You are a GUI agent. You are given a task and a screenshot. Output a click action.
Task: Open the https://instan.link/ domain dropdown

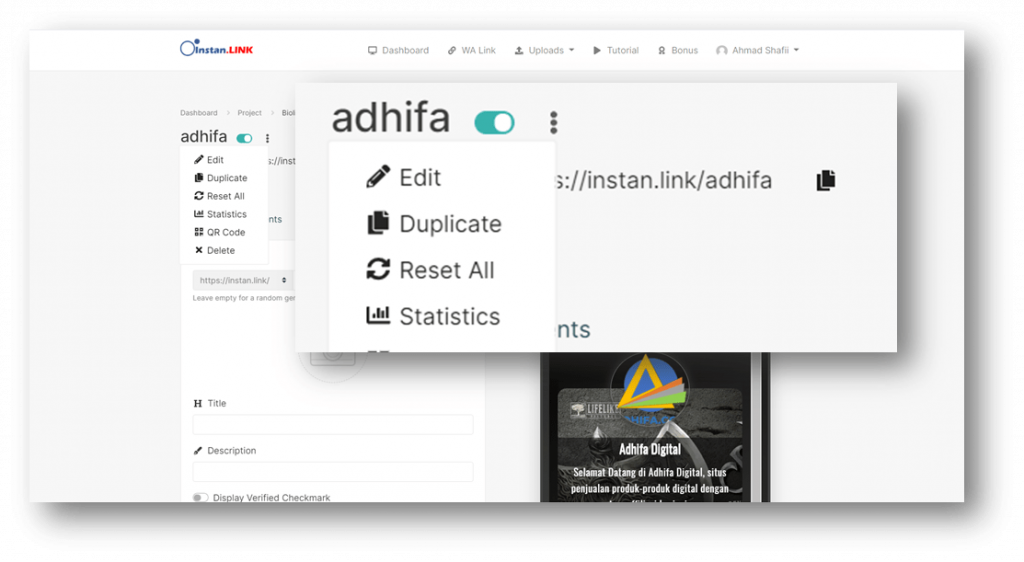pos(242,281)
